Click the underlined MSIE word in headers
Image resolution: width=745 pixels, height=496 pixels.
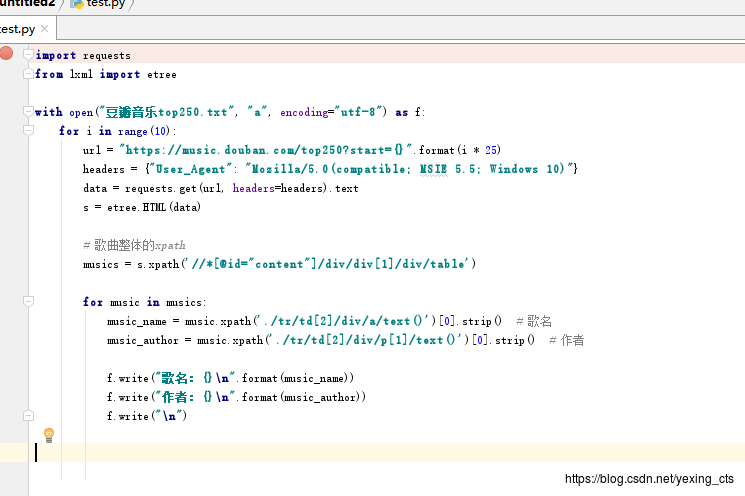point(433,169)
